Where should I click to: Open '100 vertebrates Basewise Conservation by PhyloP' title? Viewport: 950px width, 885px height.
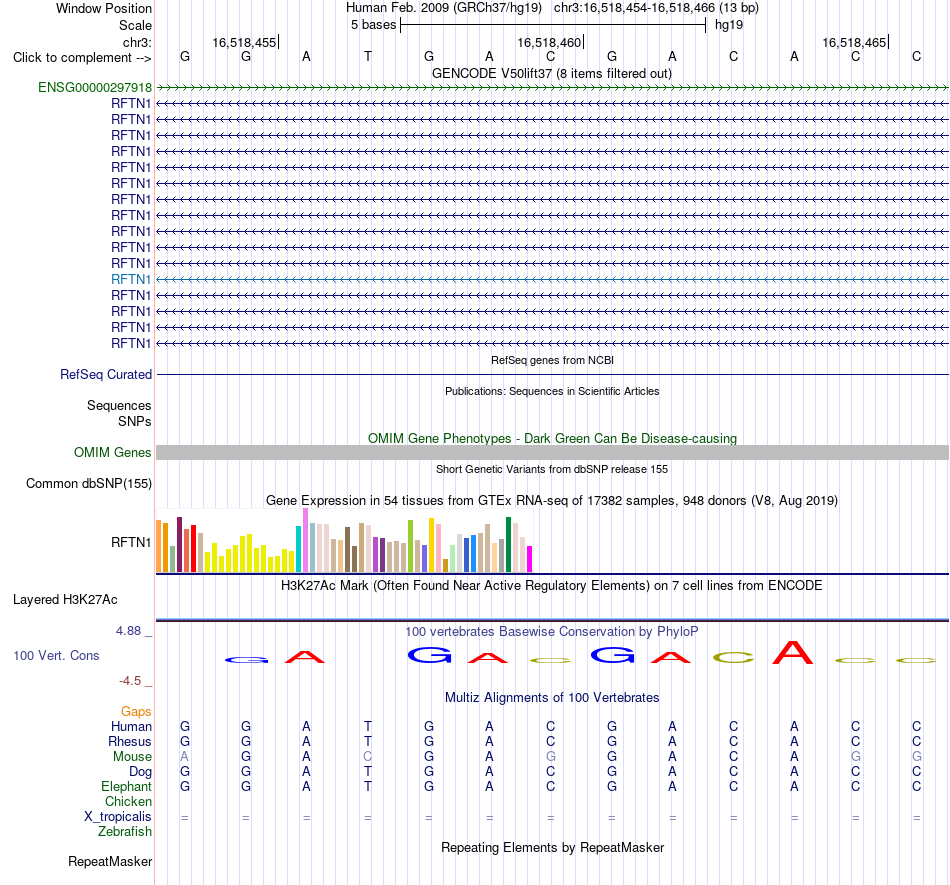552,632
